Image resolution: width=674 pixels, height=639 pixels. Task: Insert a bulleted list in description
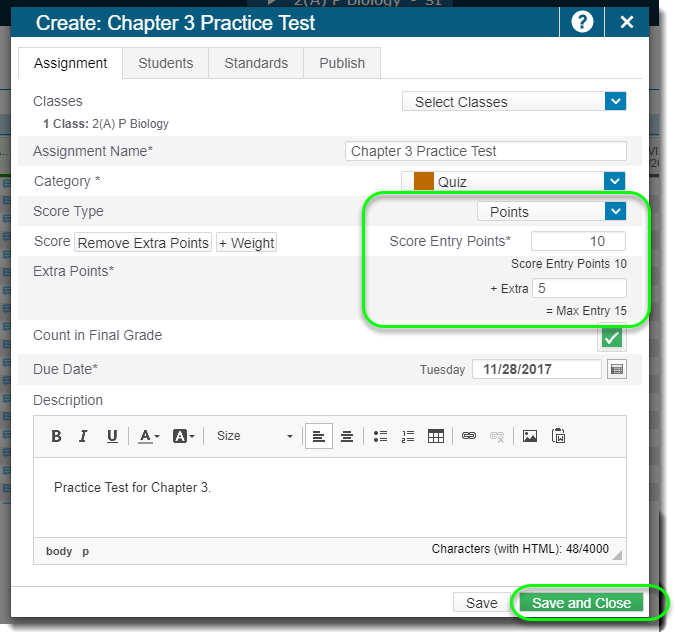coord(380,436)
